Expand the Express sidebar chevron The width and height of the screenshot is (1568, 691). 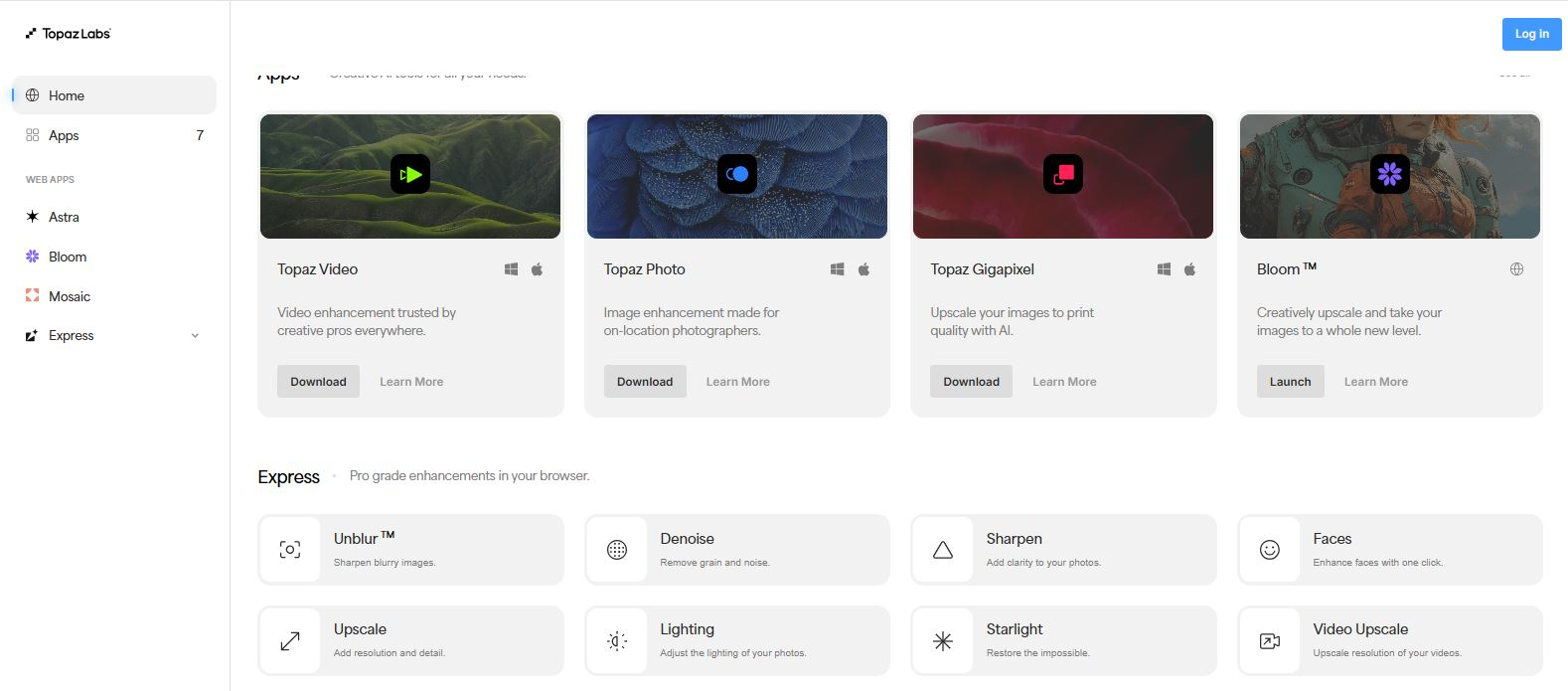(195, 336)
